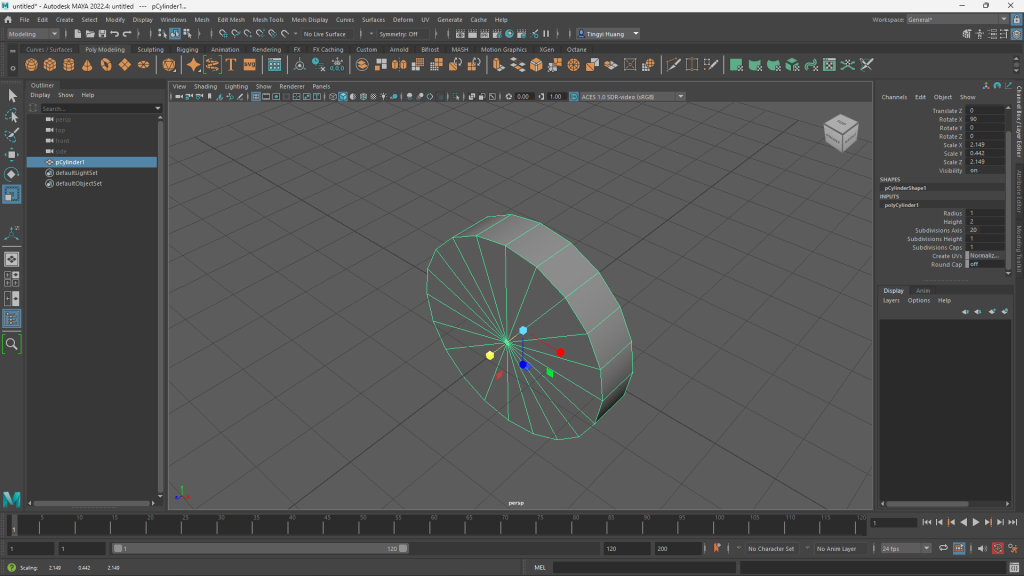
Task: Open the Symmetry Off dropdown
Action: click(404, 34)
